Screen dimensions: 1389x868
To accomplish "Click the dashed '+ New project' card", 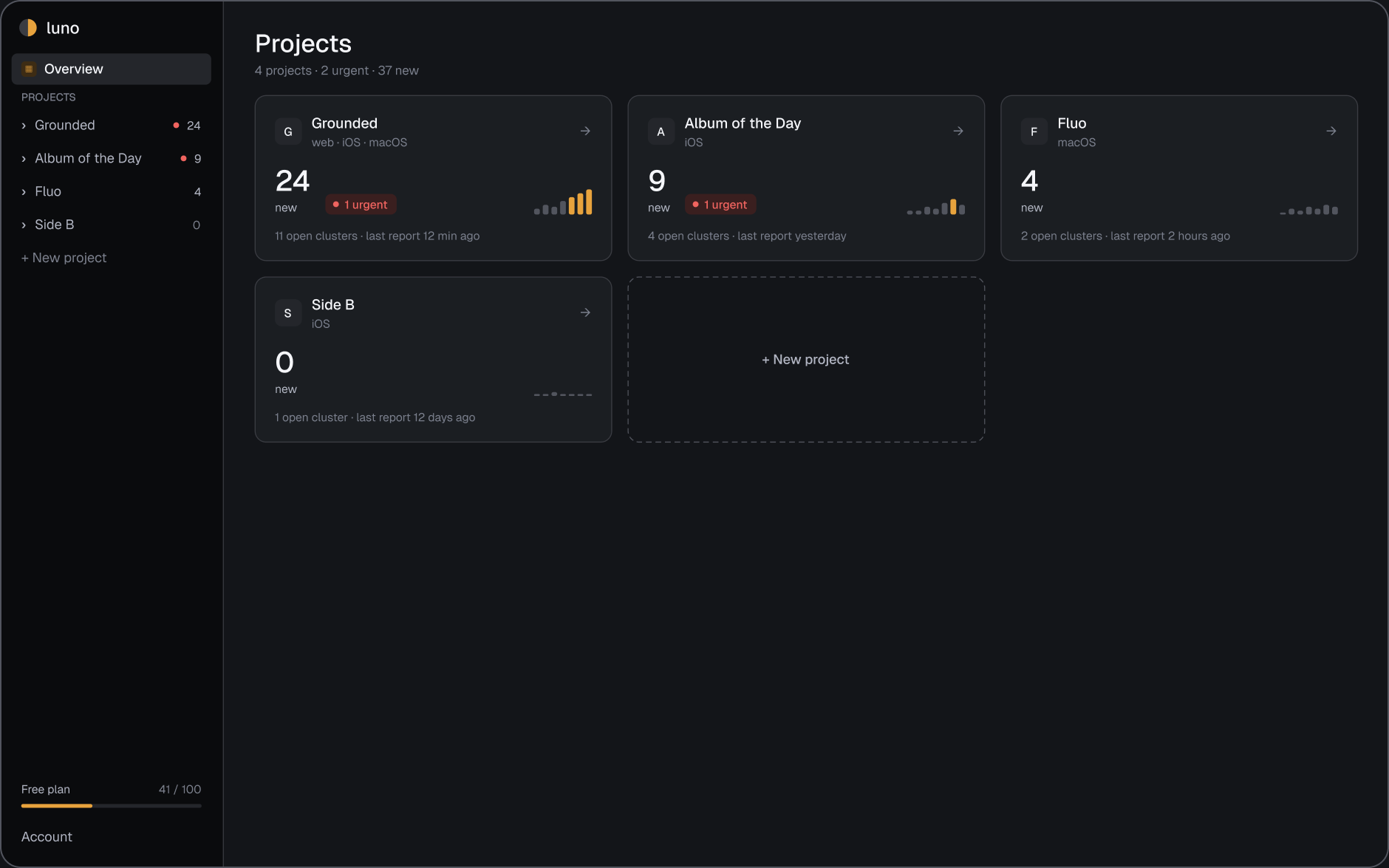I will 806,360.
